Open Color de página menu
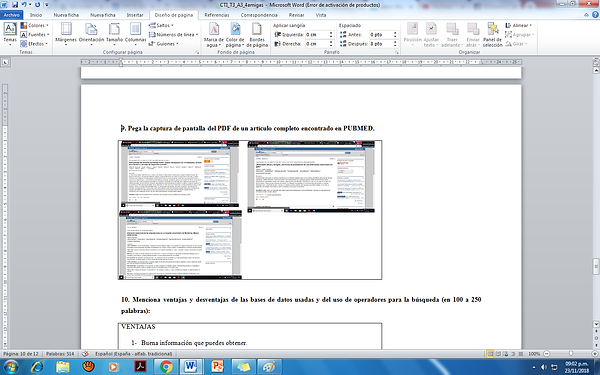This screenshot has width=600, height=375. 235,34
